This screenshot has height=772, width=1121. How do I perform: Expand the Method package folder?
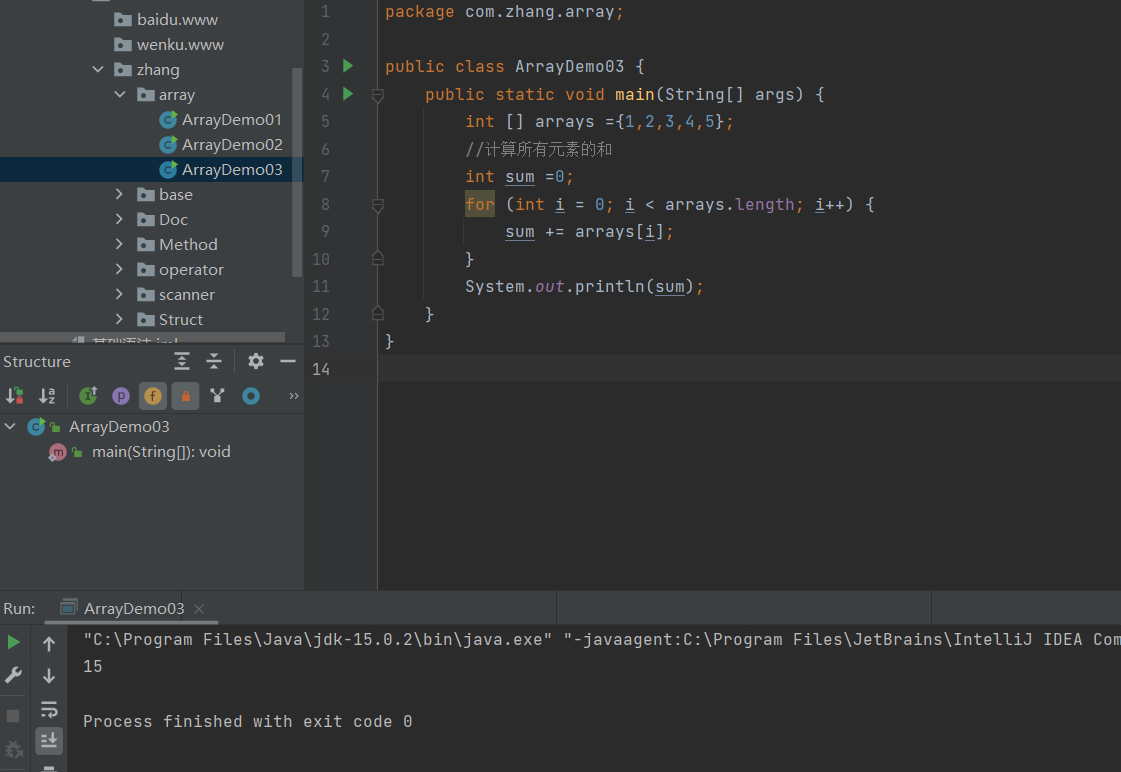[119, 244]
